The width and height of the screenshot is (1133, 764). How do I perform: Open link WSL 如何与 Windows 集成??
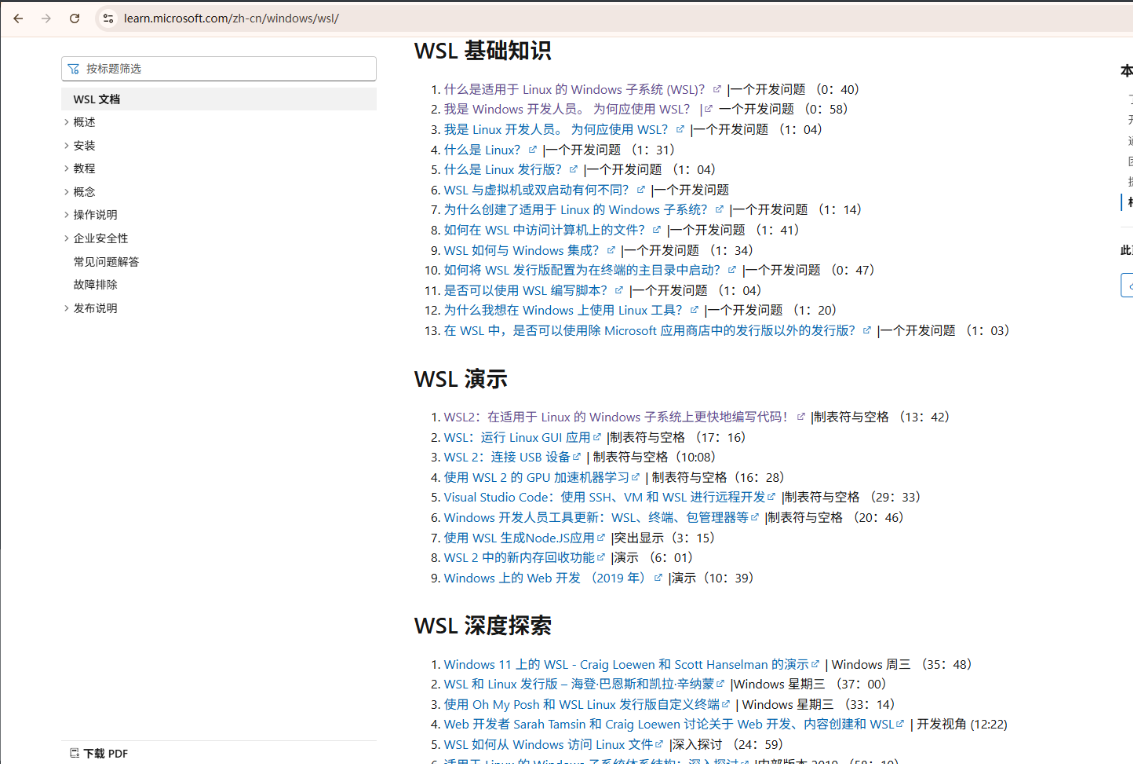point(521,250)
